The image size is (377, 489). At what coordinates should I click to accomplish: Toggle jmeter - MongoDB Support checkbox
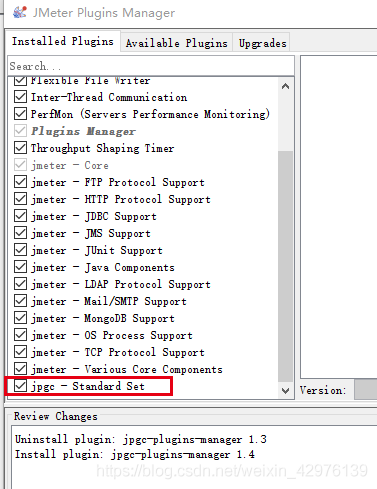coord(20,318)
